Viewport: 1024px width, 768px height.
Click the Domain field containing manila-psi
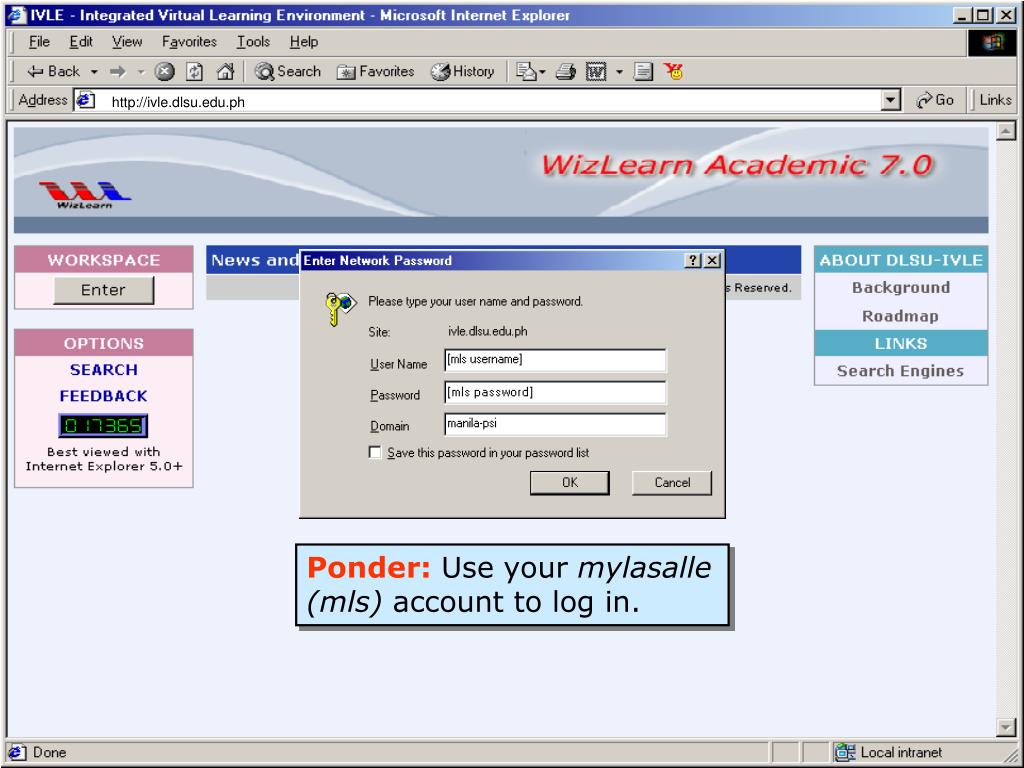555,424
